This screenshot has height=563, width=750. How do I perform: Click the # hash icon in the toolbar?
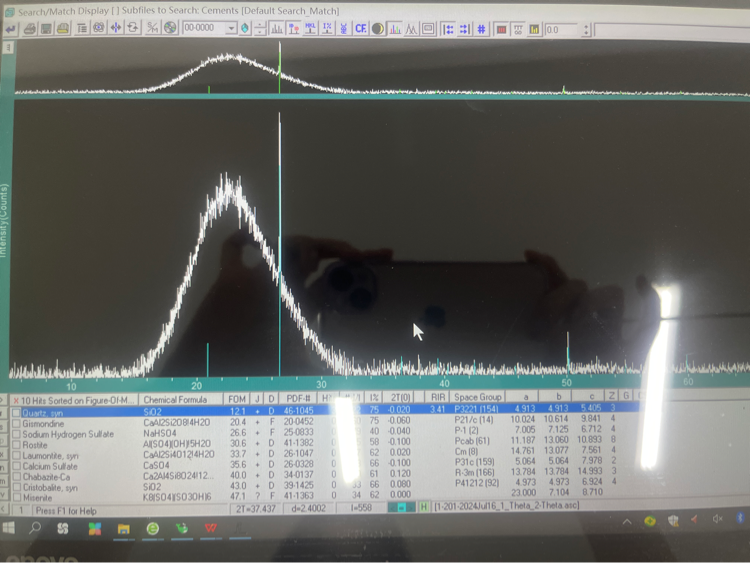(x=482, y=29)
